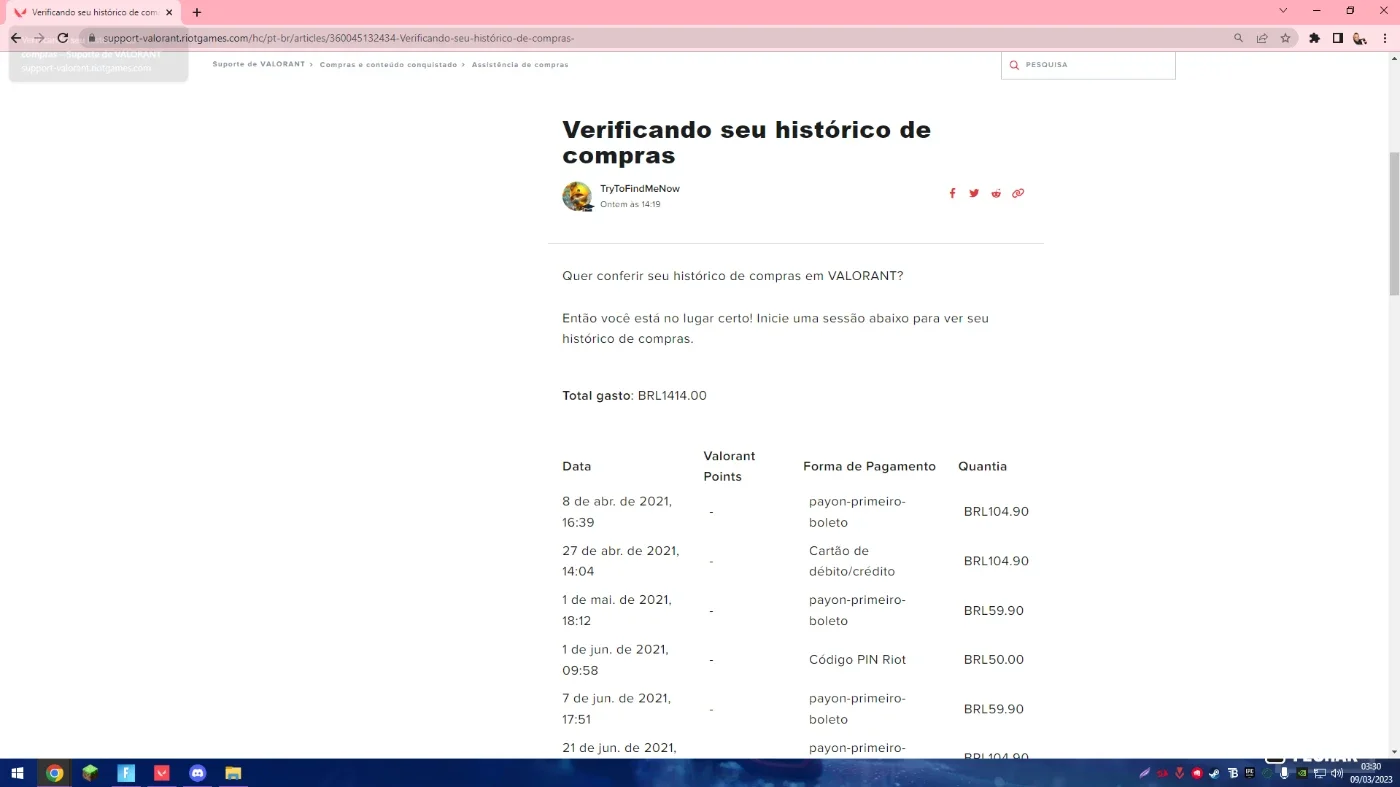Open the Compras e conteúdo conquistado breadcrumb

pyautogui.click(x=388, y=64)
